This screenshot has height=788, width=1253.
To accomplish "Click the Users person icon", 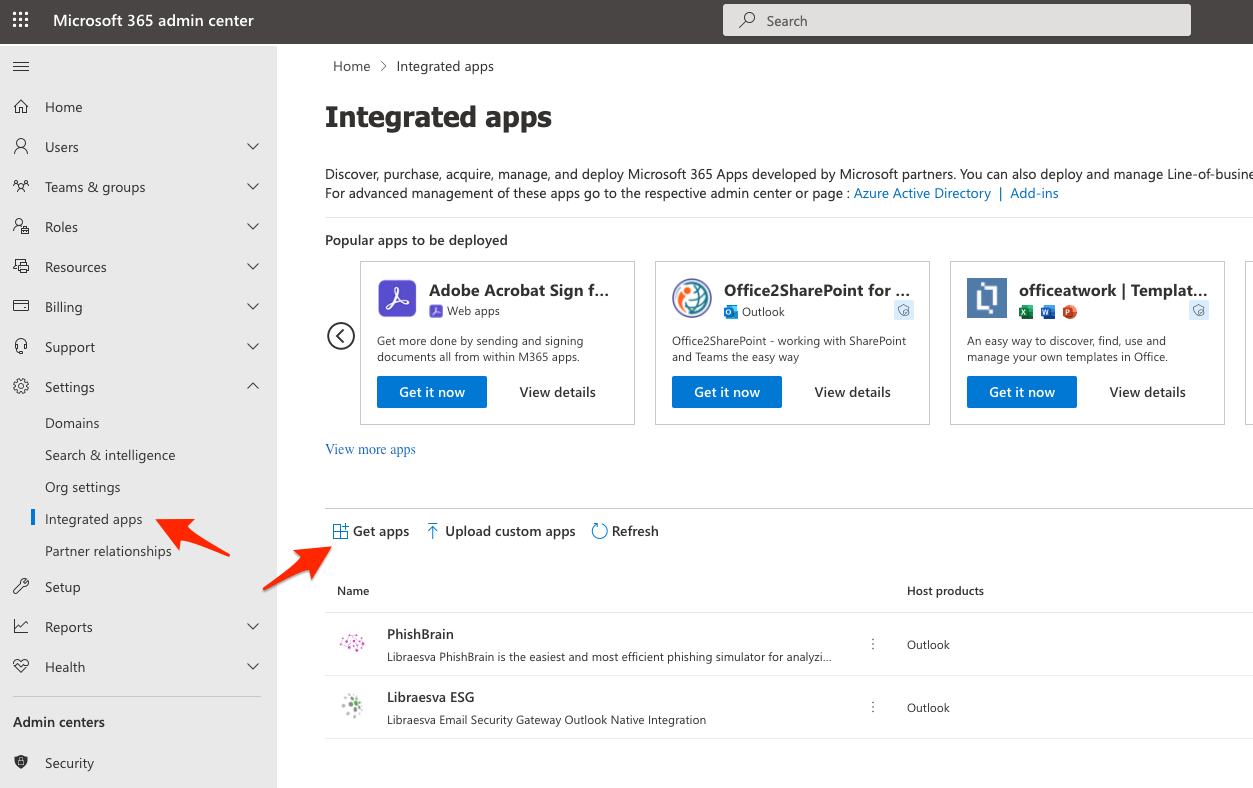I will pos(21,147).
